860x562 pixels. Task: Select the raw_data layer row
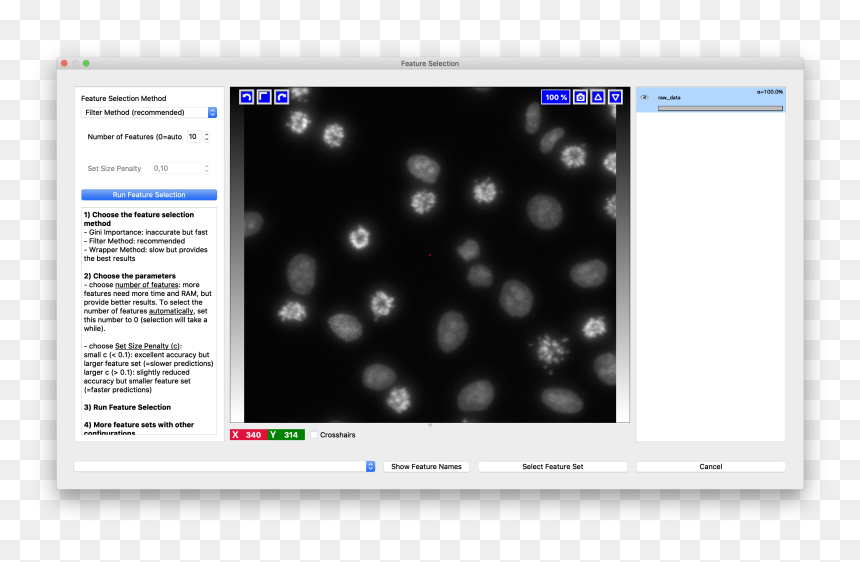tap(711, 100)
